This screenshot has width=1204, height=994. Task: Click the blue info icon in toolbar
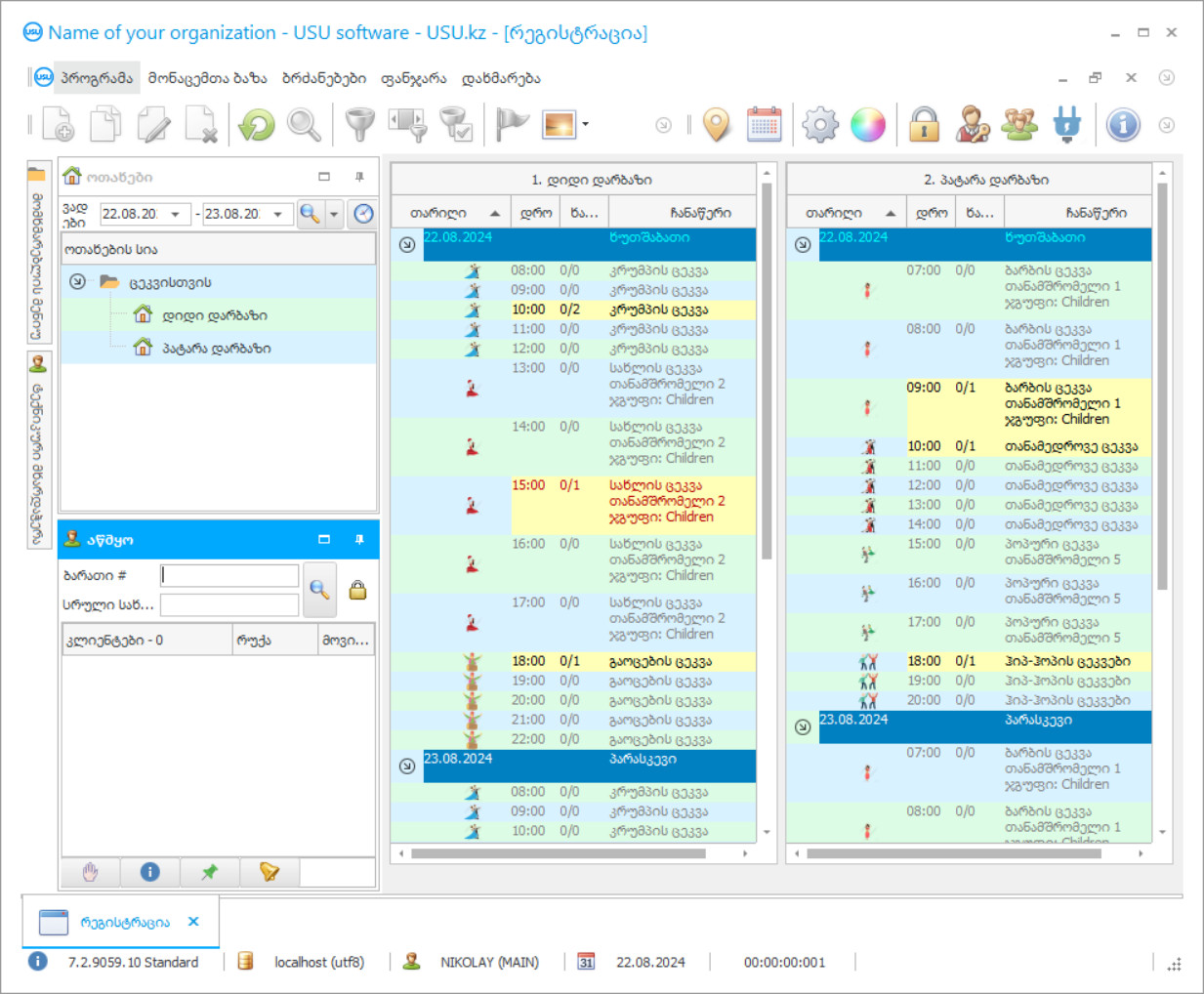tap(1123, 125)
